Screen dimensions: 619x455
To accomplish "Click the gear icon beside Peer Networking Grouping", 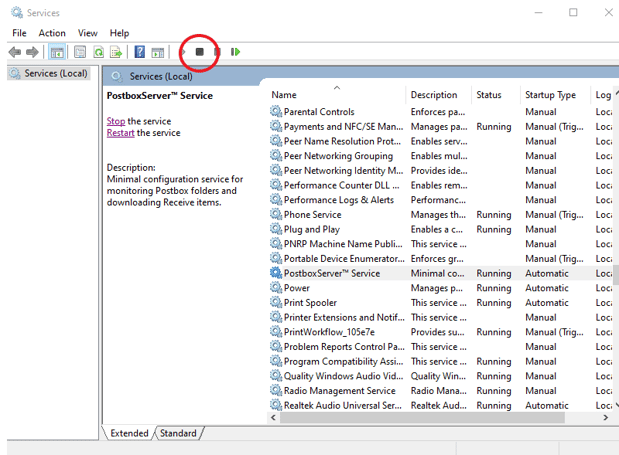I will (x=276, y=156).
